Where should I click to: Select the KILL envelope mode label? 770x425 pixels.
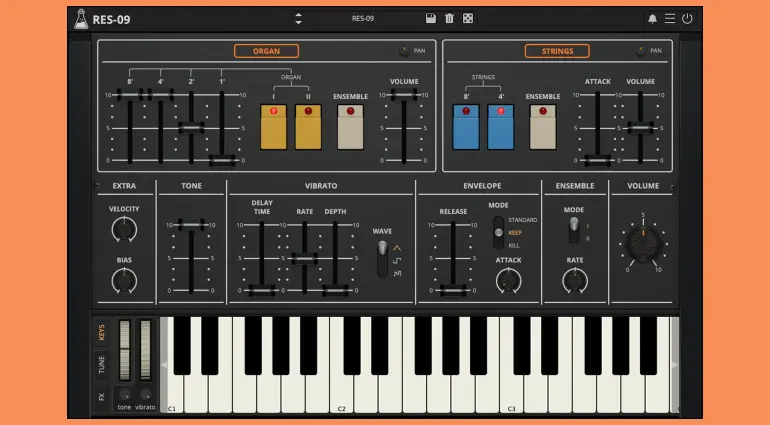514,245
